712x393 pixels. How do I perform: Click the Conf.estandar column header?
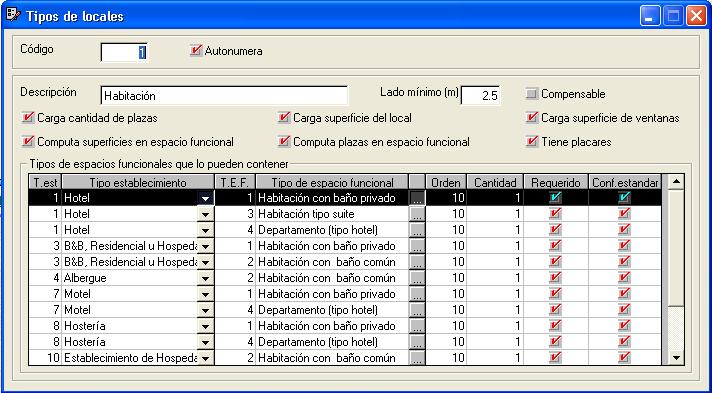[625, 182]
